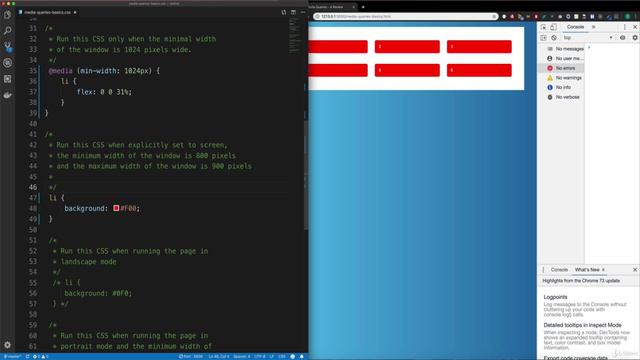Click the #F00 color swatch in the editor

[x=116, y=208]
